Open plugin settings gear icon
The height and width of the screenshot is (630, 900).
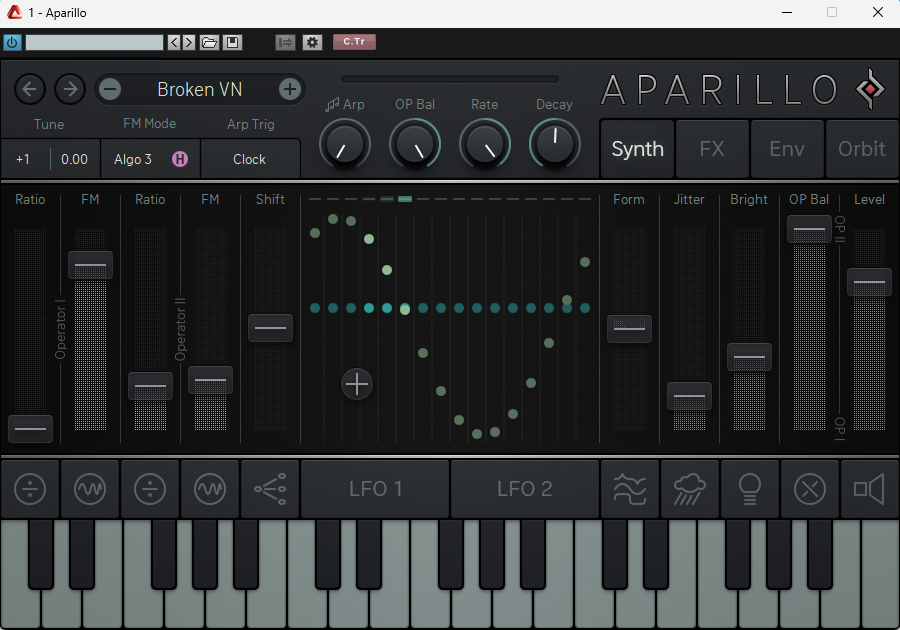tap(312, 42)
